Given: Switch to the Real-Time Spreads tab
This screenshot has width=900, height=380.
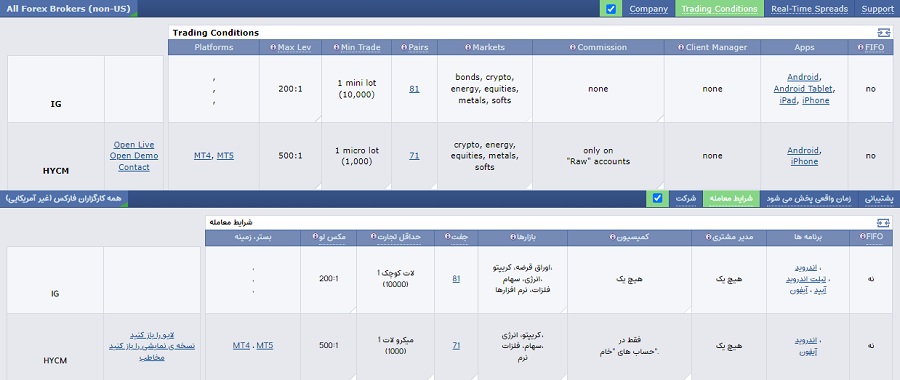Looking at the screenshot, I should click(809, 9).
